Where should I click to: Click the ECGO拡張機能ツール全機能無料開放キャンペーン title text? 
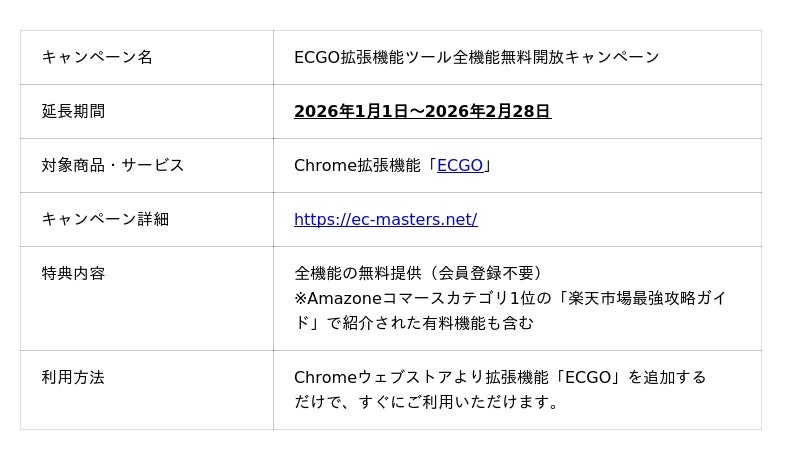pos(476,58)
